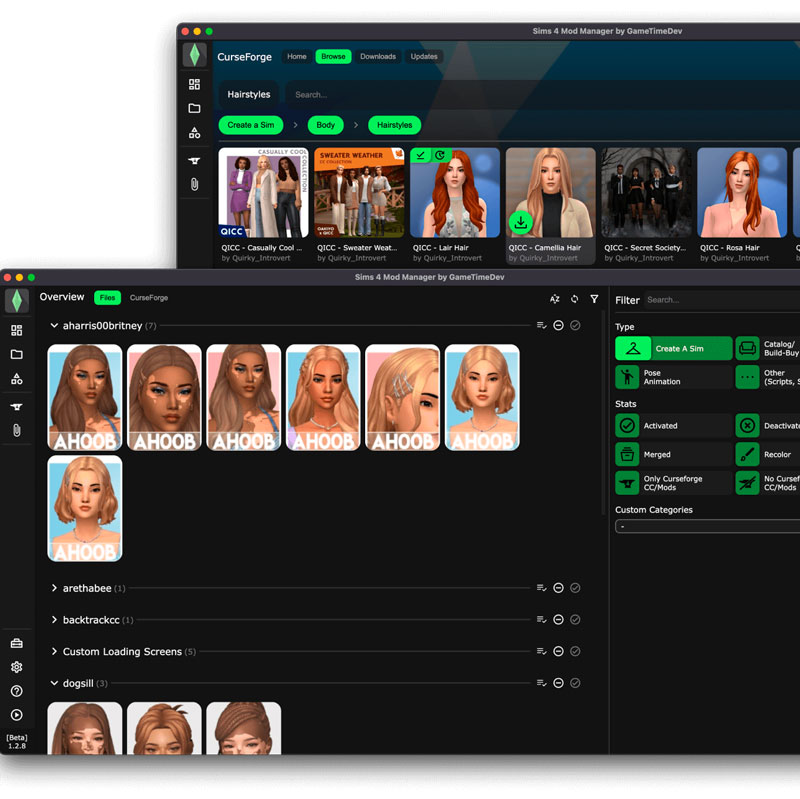The height and width of the screenshot is (799, 800).
Task: Click the minus-circle icon for the dogsill group
Action: 559,683
